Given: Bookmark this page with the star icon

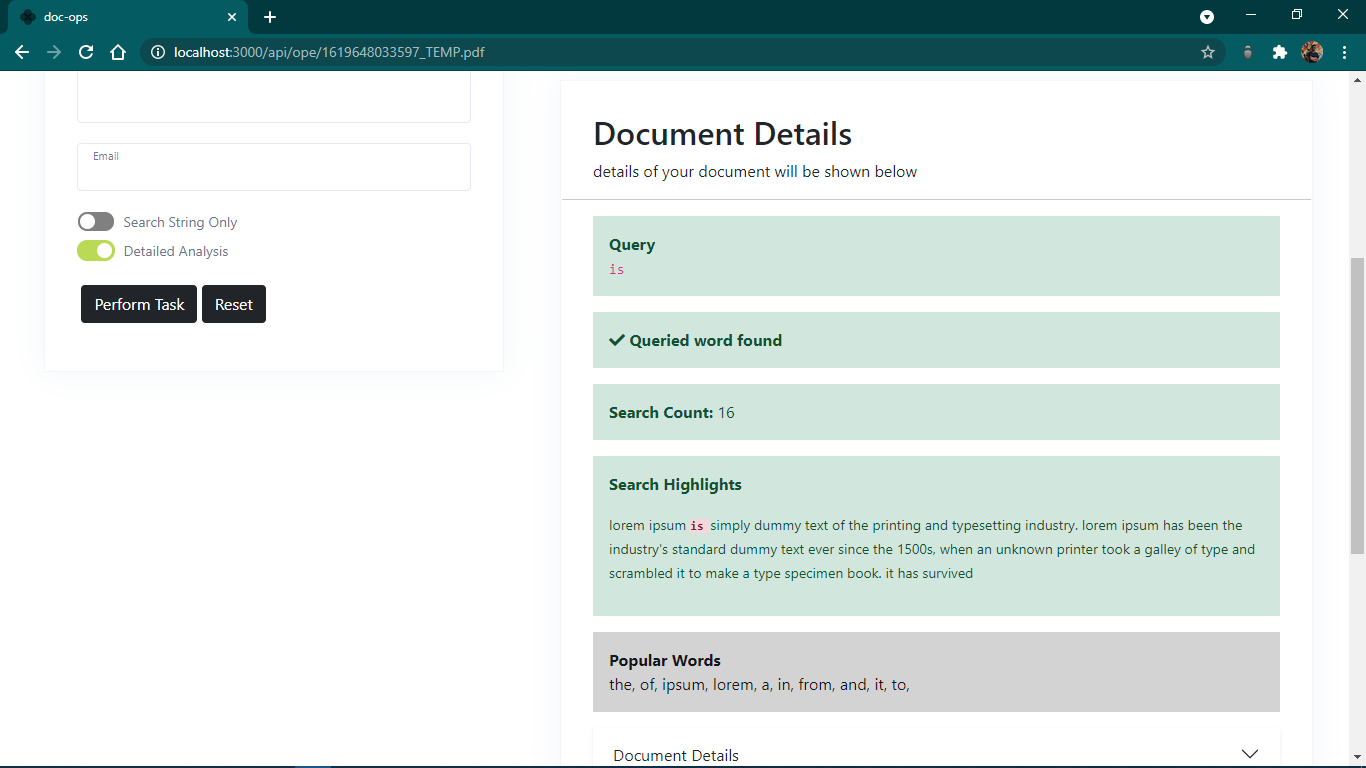Looking at the screenshot, I should tap(1208, 52).
